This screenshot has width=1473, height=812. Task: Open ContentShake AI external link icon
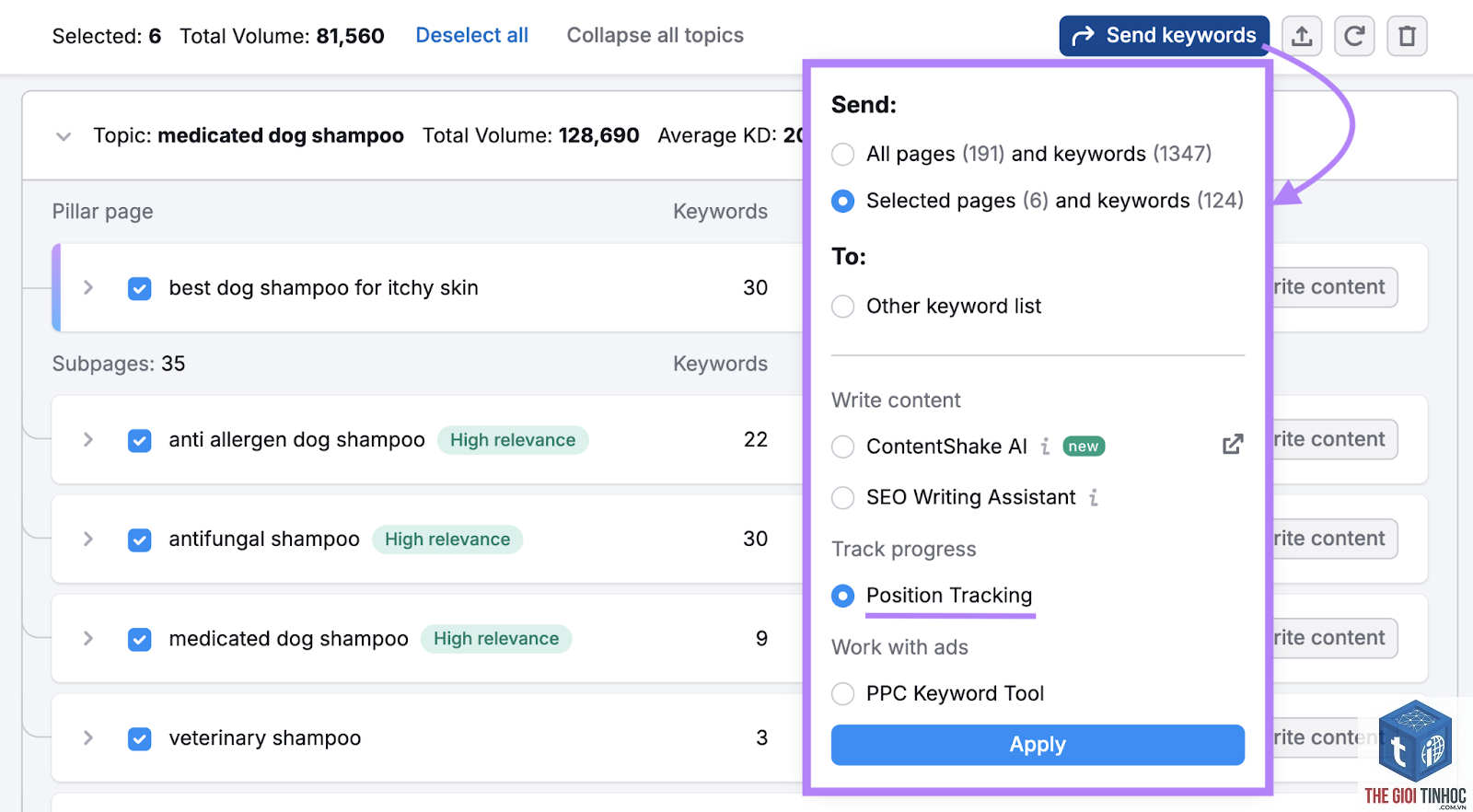click(x=1233, y=445)
